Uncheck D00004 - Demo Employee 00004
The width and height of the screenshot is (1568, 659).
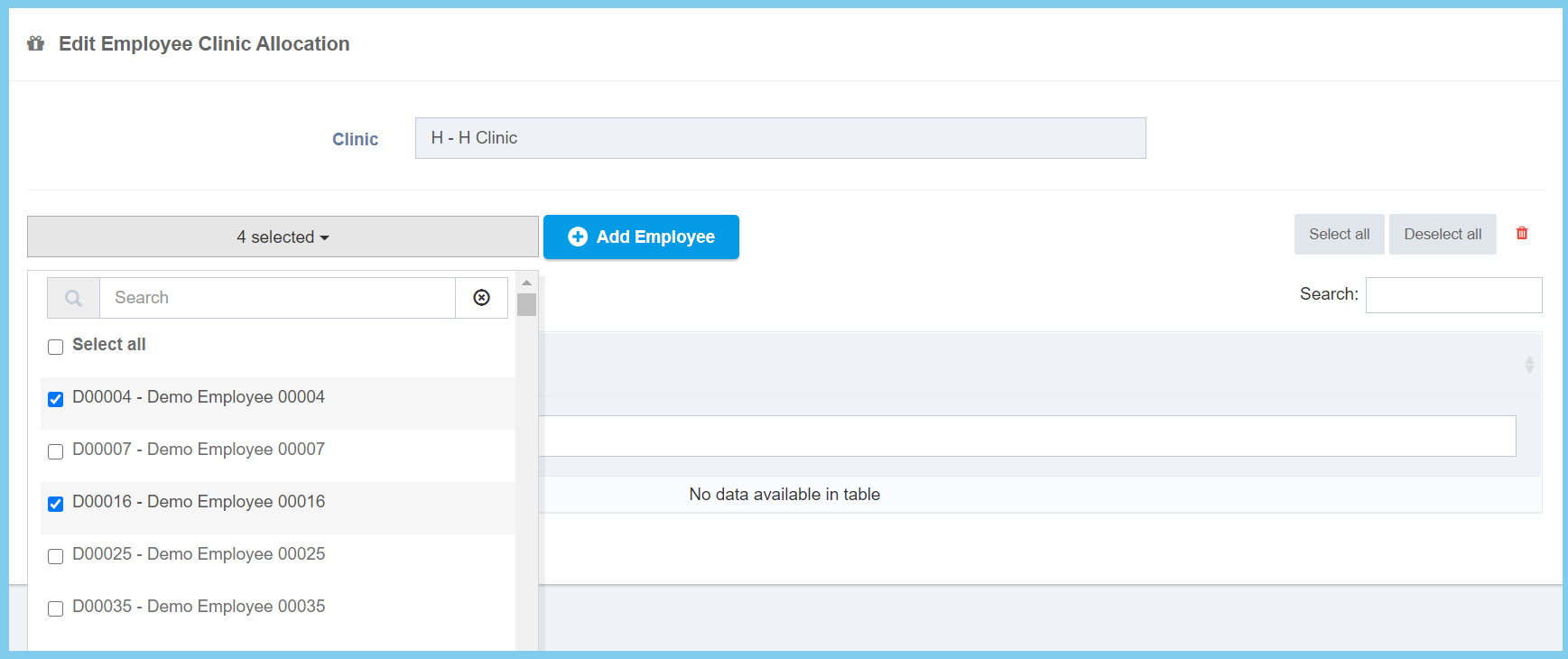pyautogui.click(x=56, y=399)
